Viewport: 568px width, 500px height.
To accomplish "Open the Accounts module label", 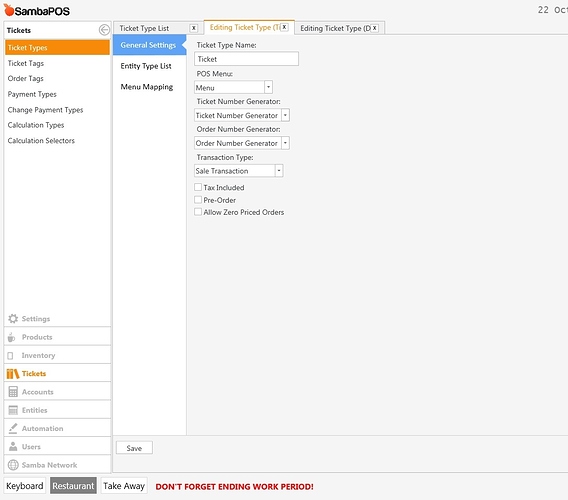I will [x=38, y=392].
